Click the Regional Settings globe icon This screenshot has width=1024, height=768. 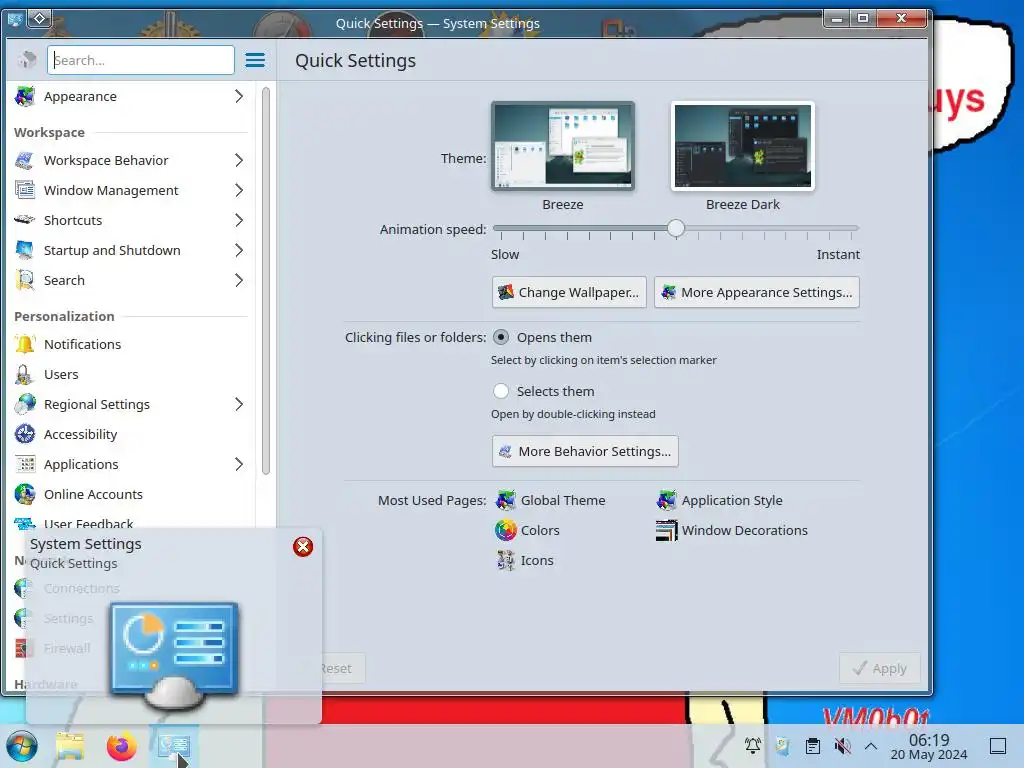coord(25,404)
